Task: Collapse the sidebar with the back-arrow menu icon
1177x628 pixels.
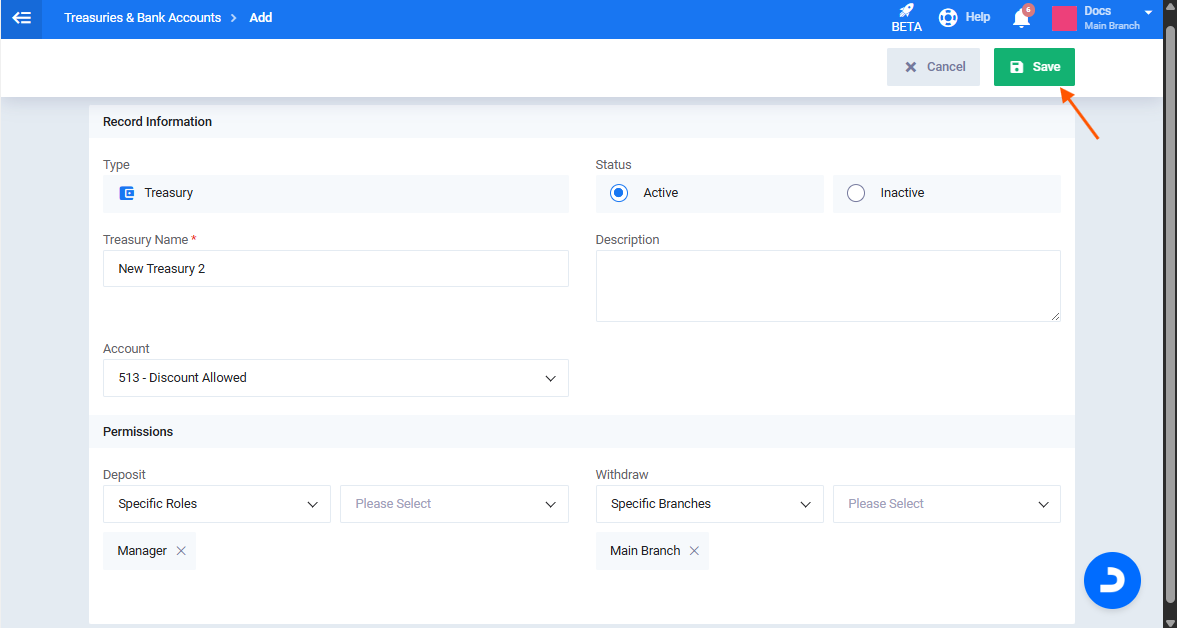Action: [21, 18]
